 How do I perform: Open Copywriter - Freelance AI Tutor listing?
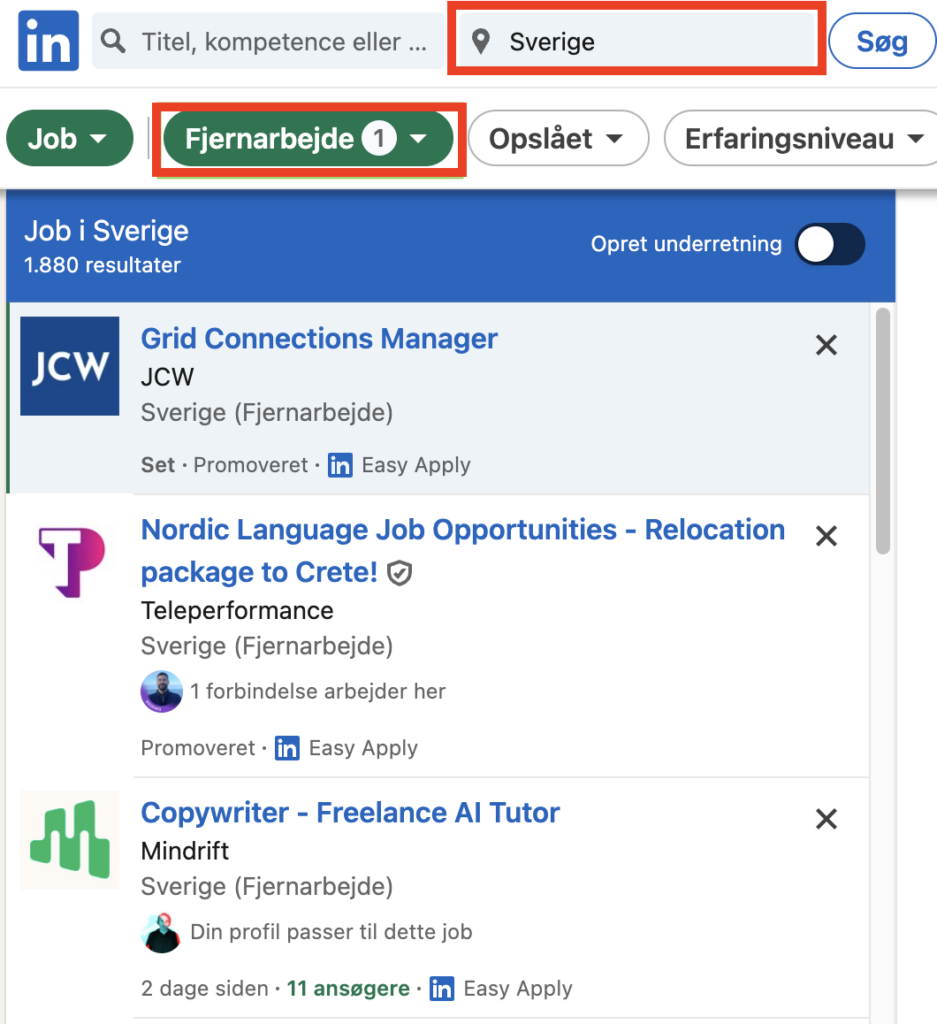click(350, 812)
